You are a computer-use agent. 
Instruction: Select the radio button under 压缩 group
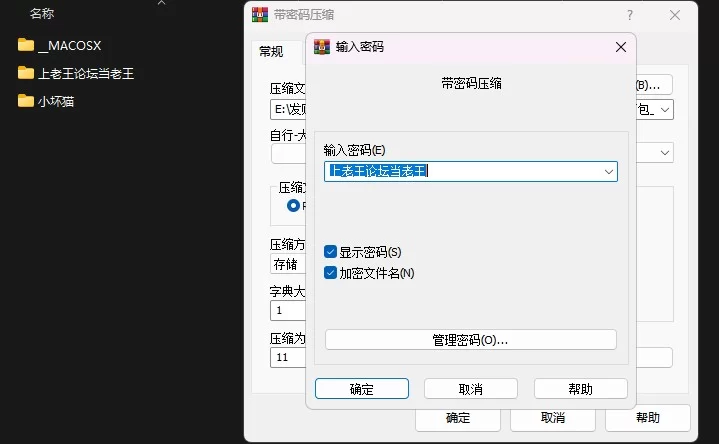point(293,205)
